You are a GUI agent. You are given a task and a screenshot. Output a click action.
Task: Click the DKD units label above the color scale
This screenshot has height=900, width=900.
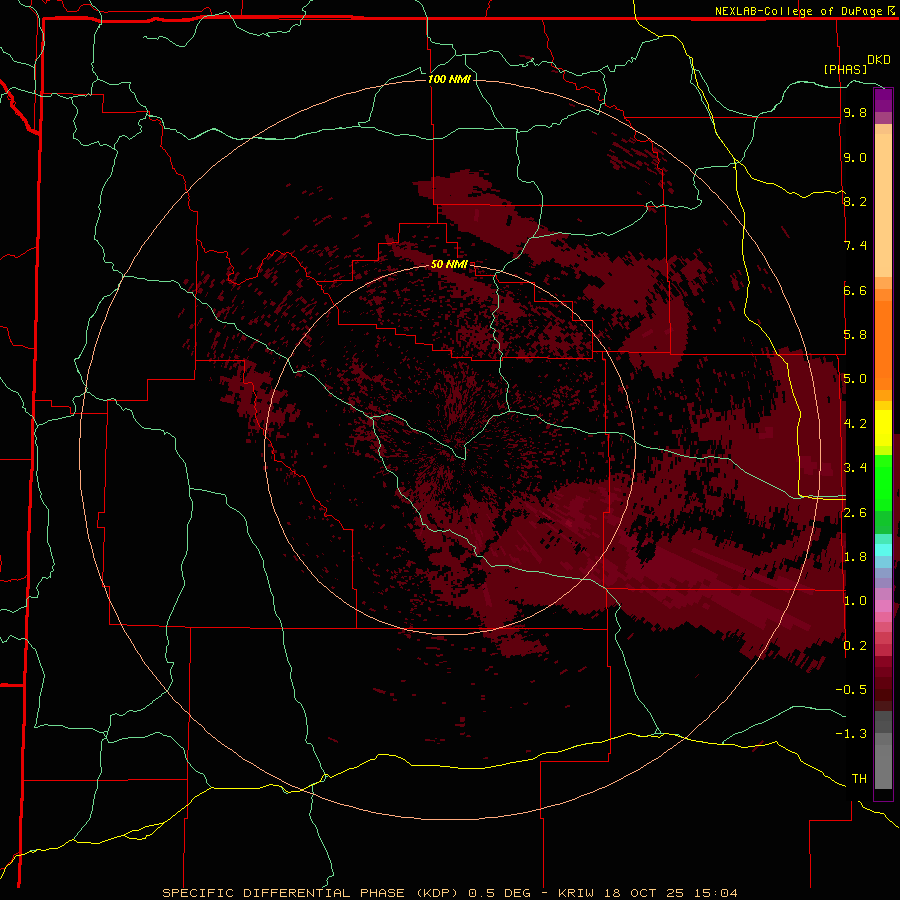pyautogui.click(x=878, y=60)
